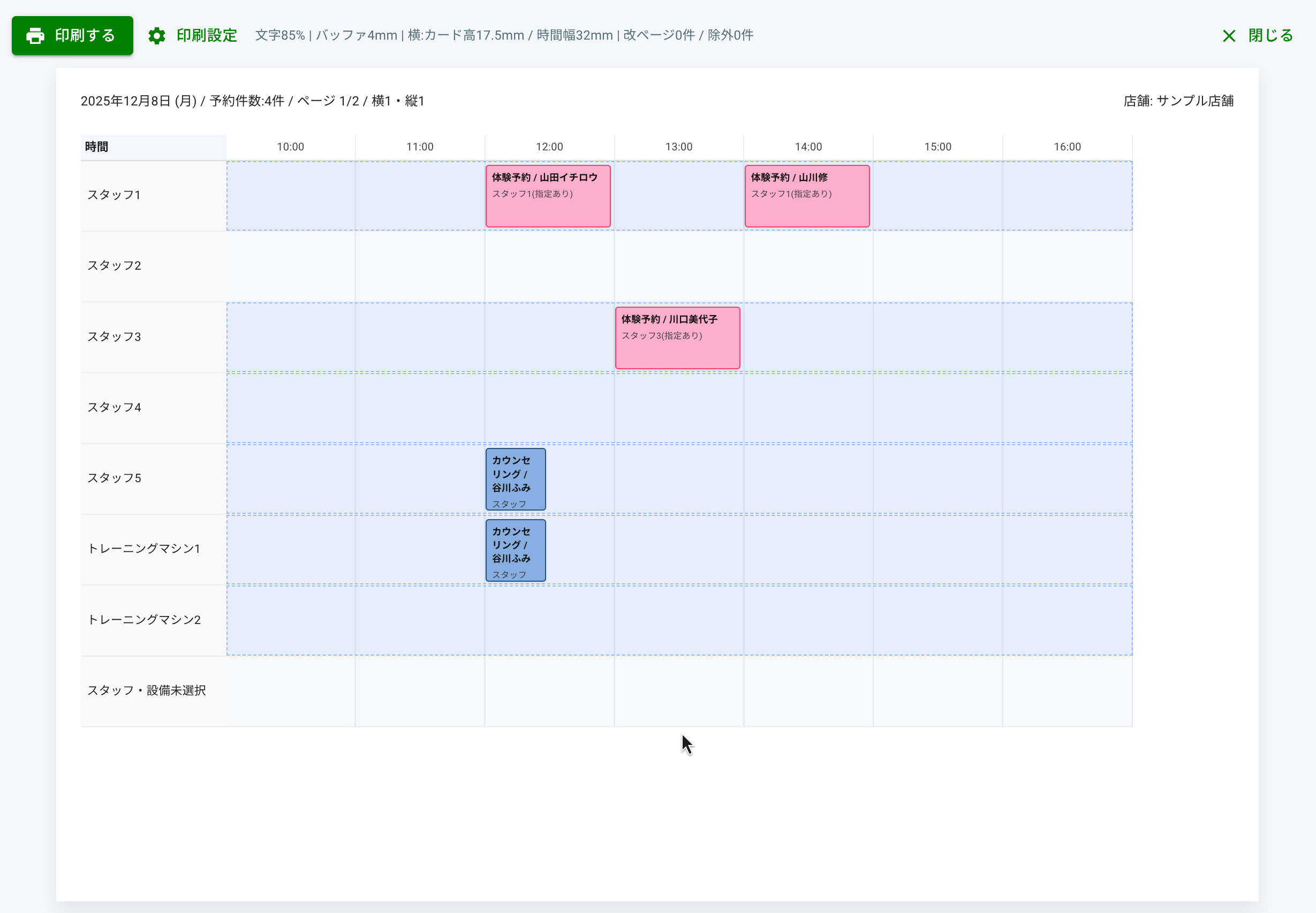Select 山川修 trial reservation card

click(x=807, y=196)
